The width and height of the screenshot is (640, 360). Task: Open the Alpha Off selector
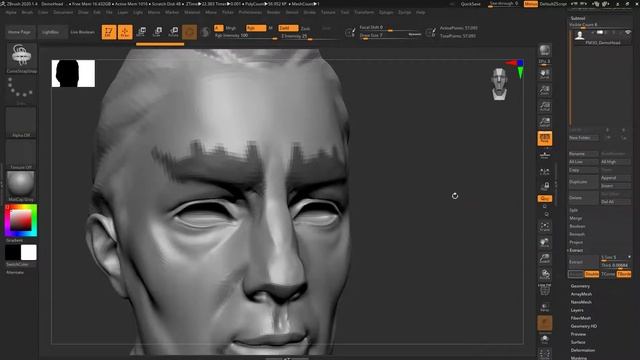pyautogui.click(x=21, y=122)
